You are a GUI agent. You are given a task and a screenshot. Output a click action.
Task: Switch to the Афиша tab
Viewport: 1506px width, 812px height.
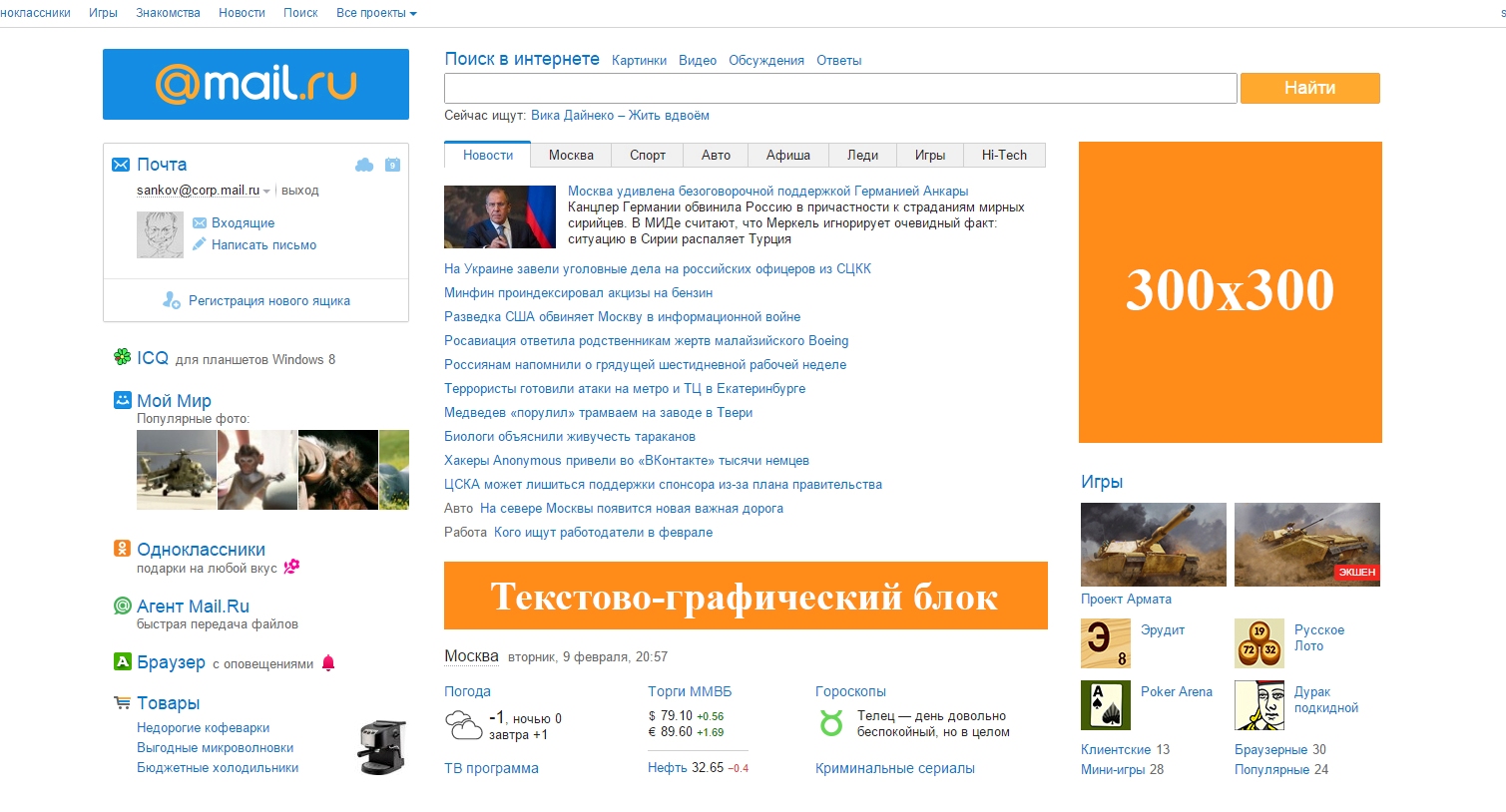pyautogui.click(x=788, y=155)
